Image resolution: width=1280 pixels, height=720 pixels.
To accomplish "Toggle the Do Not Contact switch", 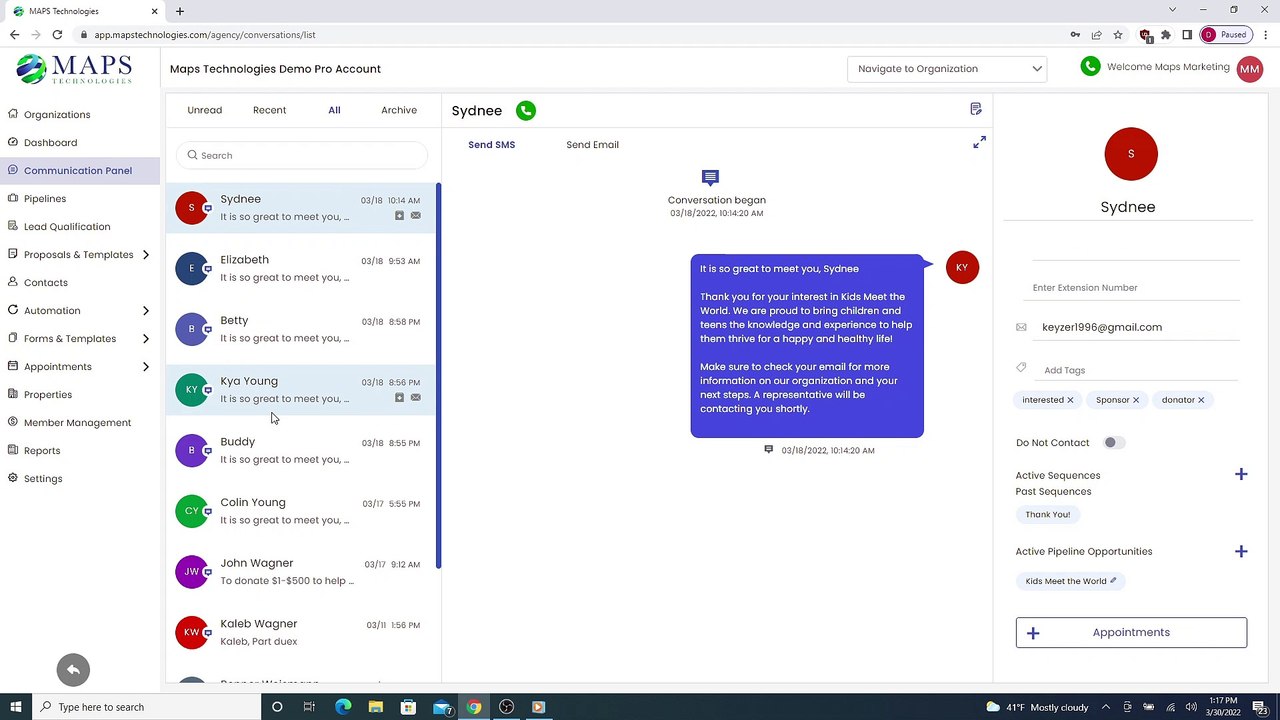I will [x=1112, y=443].
